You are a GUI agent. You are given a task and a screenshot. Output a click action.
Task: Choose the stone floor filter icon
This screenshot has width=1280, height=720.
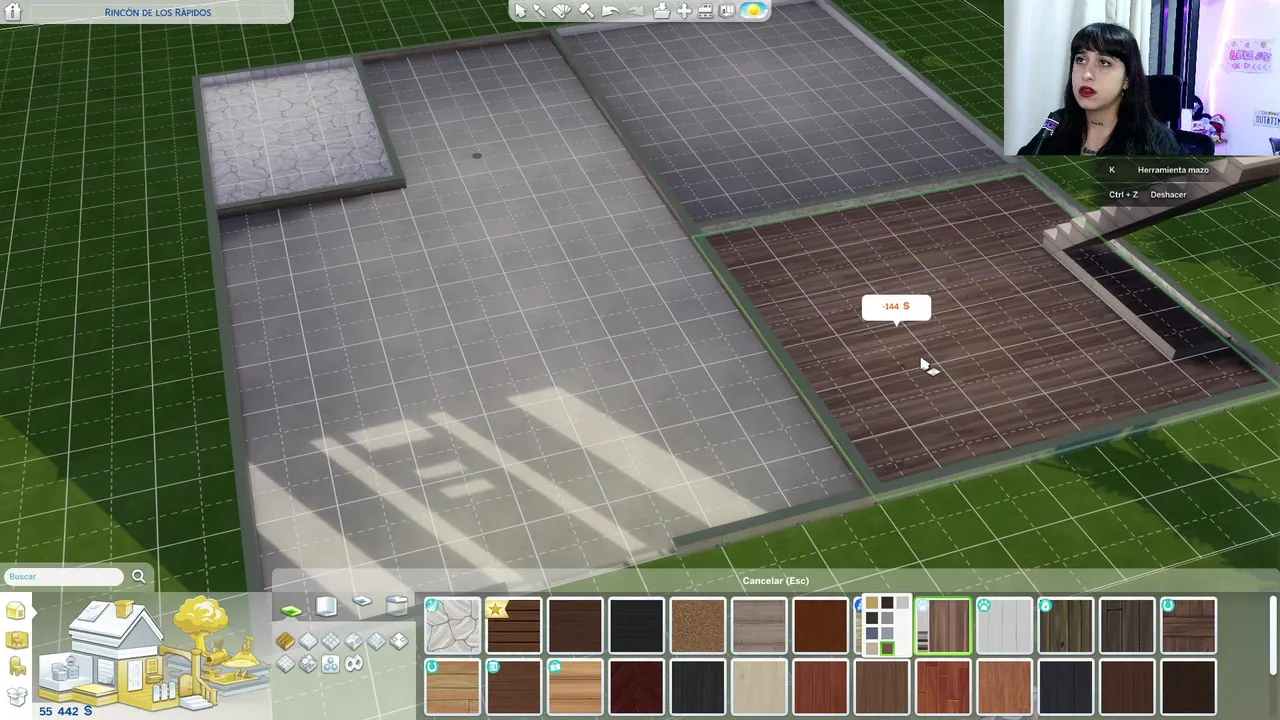tap(354, 641)
